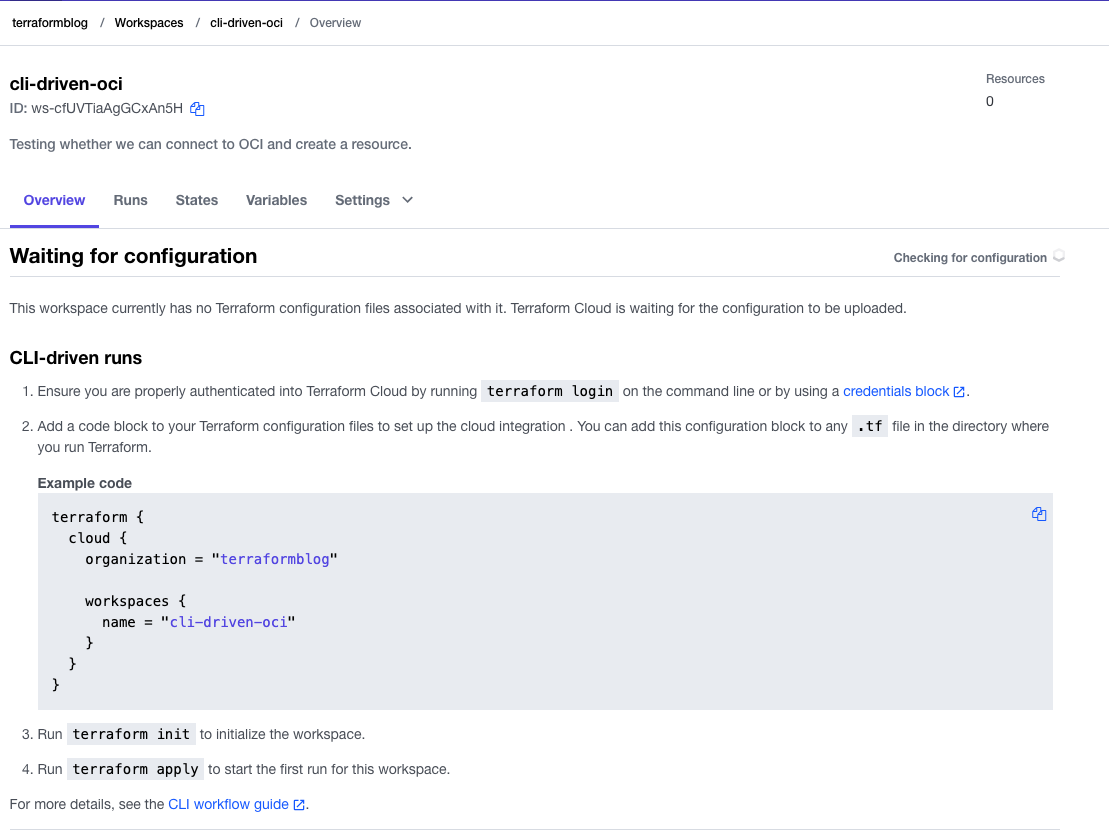Open the CLI workflow guide link
Viewport: 1109px width, 831px height.
(x=228, y=804)
